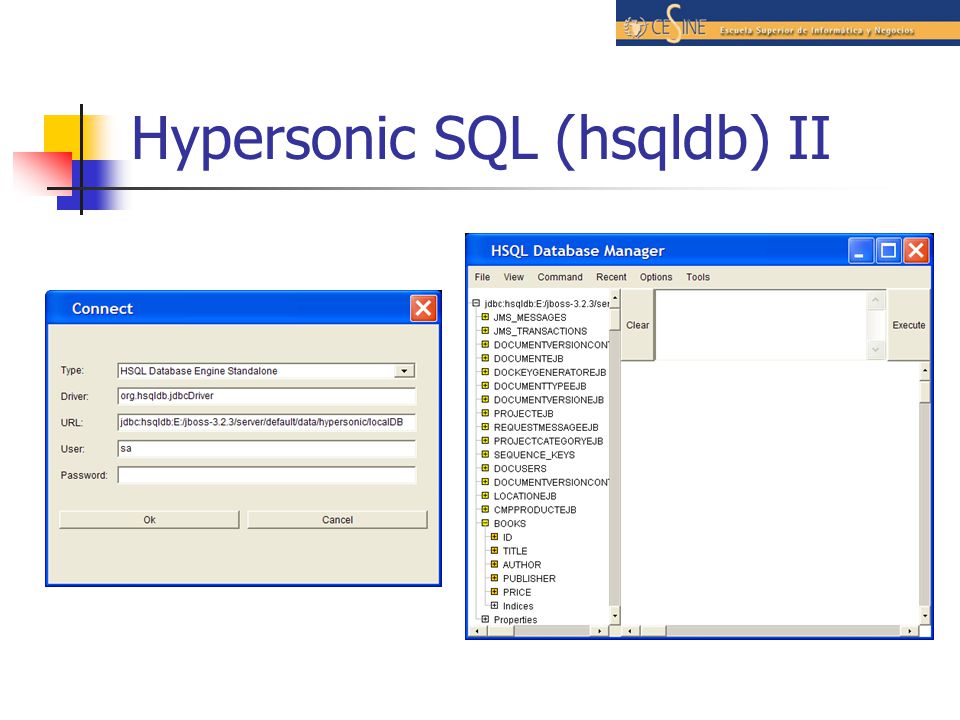Click the tree panel's horizontal scroll-left arrow

(x=478, y=631)
